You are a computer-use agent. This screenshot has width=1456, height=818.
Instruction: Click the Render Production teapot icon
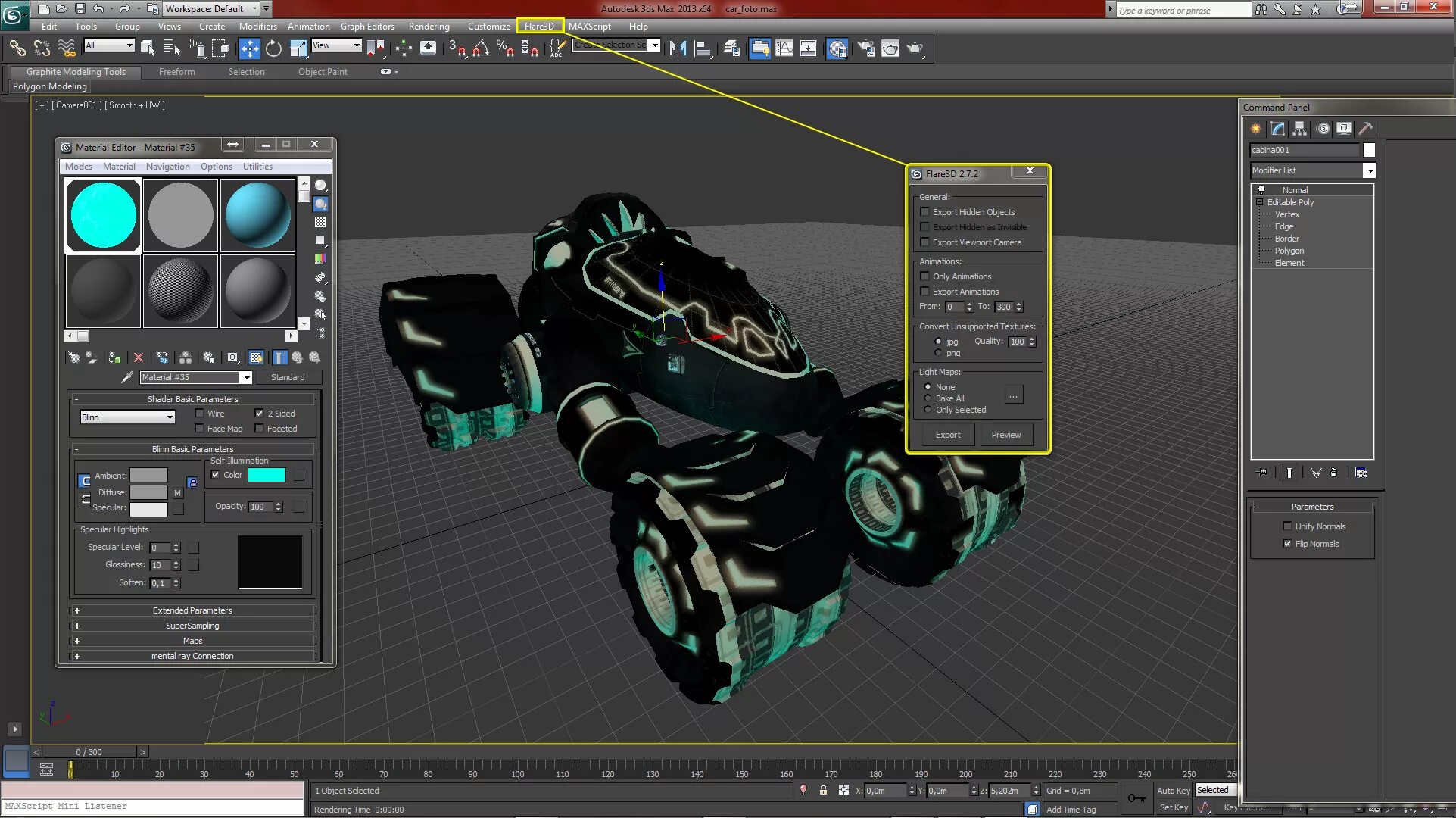(915, 48)
